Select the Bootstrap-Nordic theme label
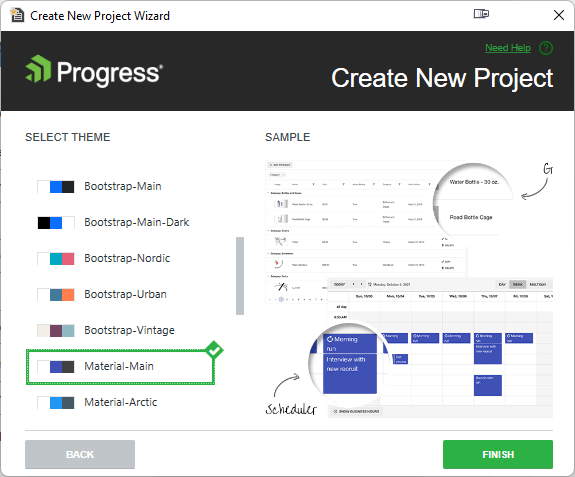 127,258
